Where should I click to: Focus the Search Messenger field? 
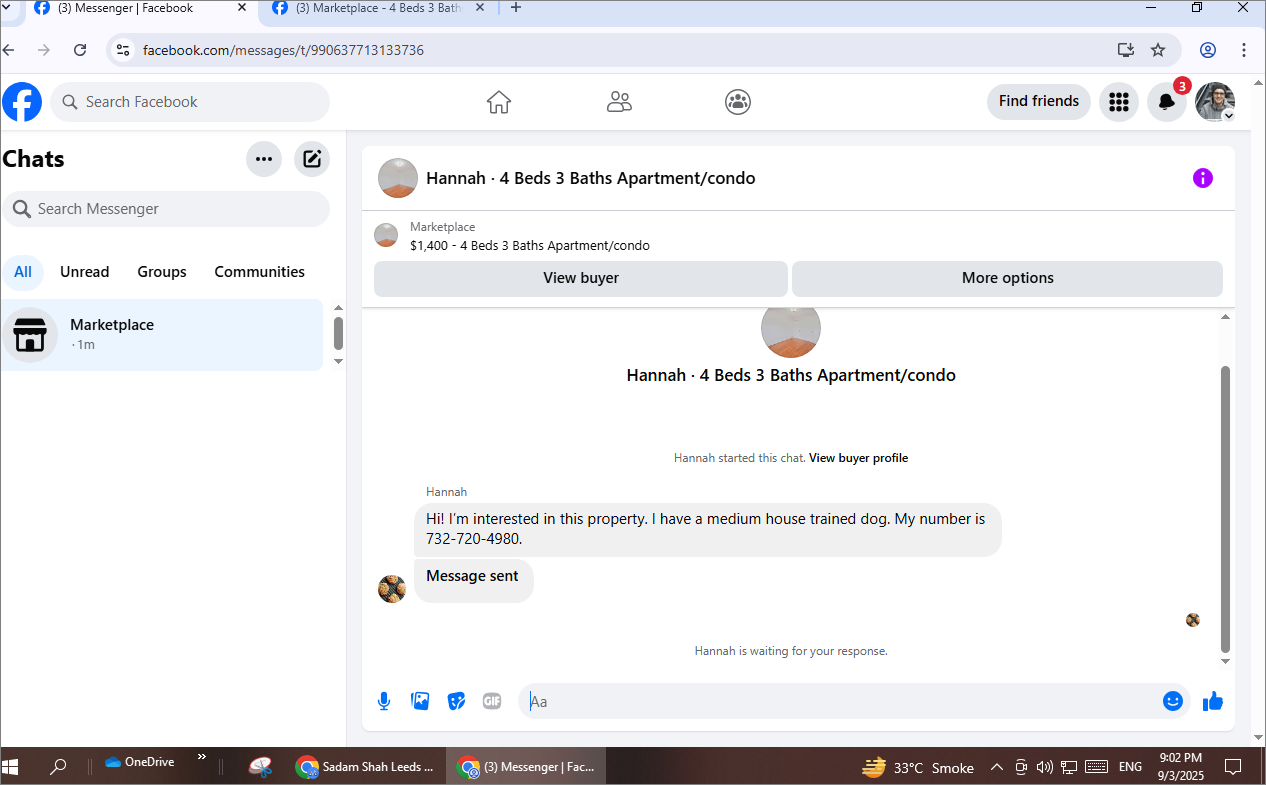pyautogui.click(x=166, y=209)
